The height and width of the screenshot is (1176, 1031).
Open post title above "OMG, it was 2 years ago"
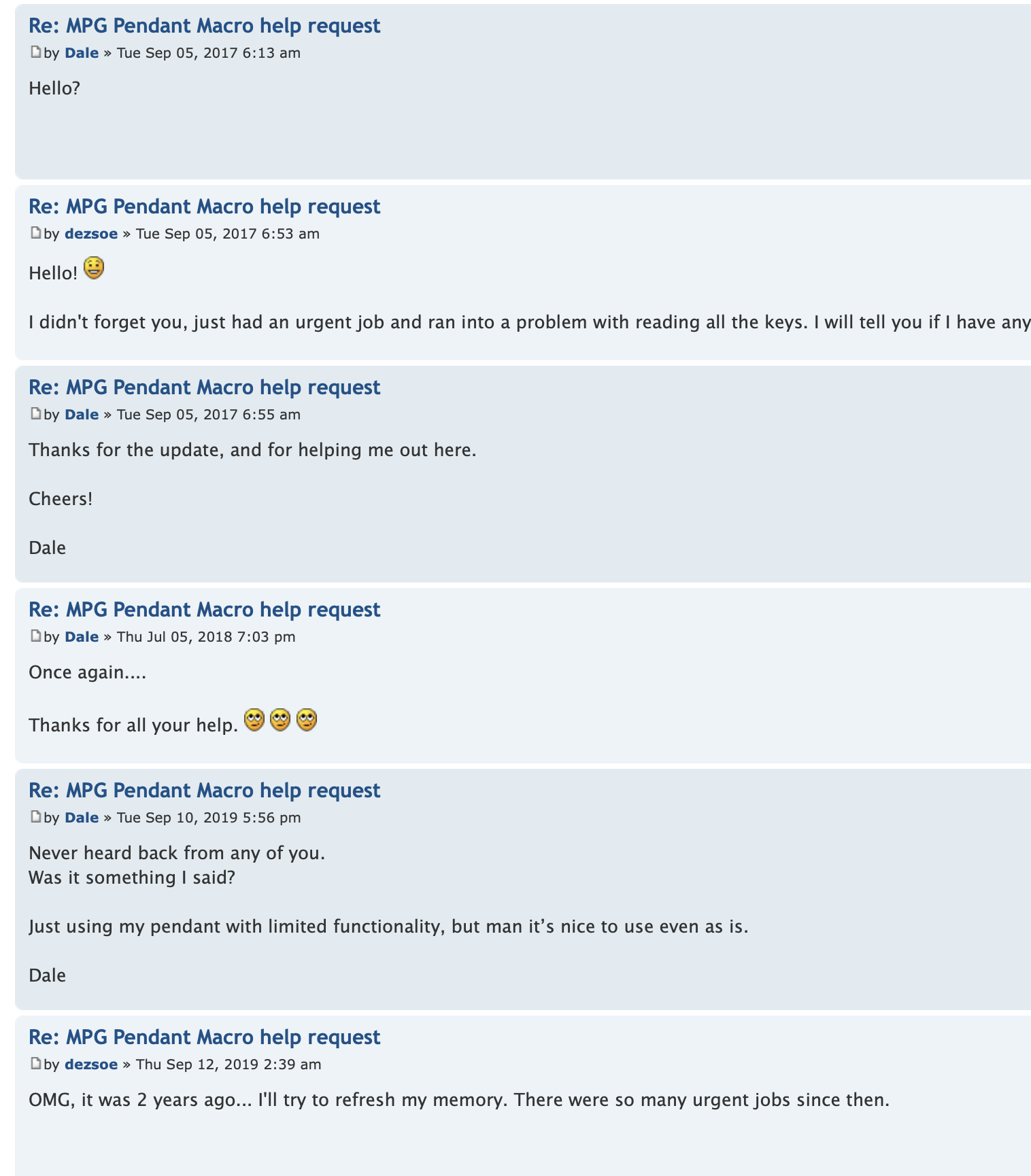tap(205, 1037)
